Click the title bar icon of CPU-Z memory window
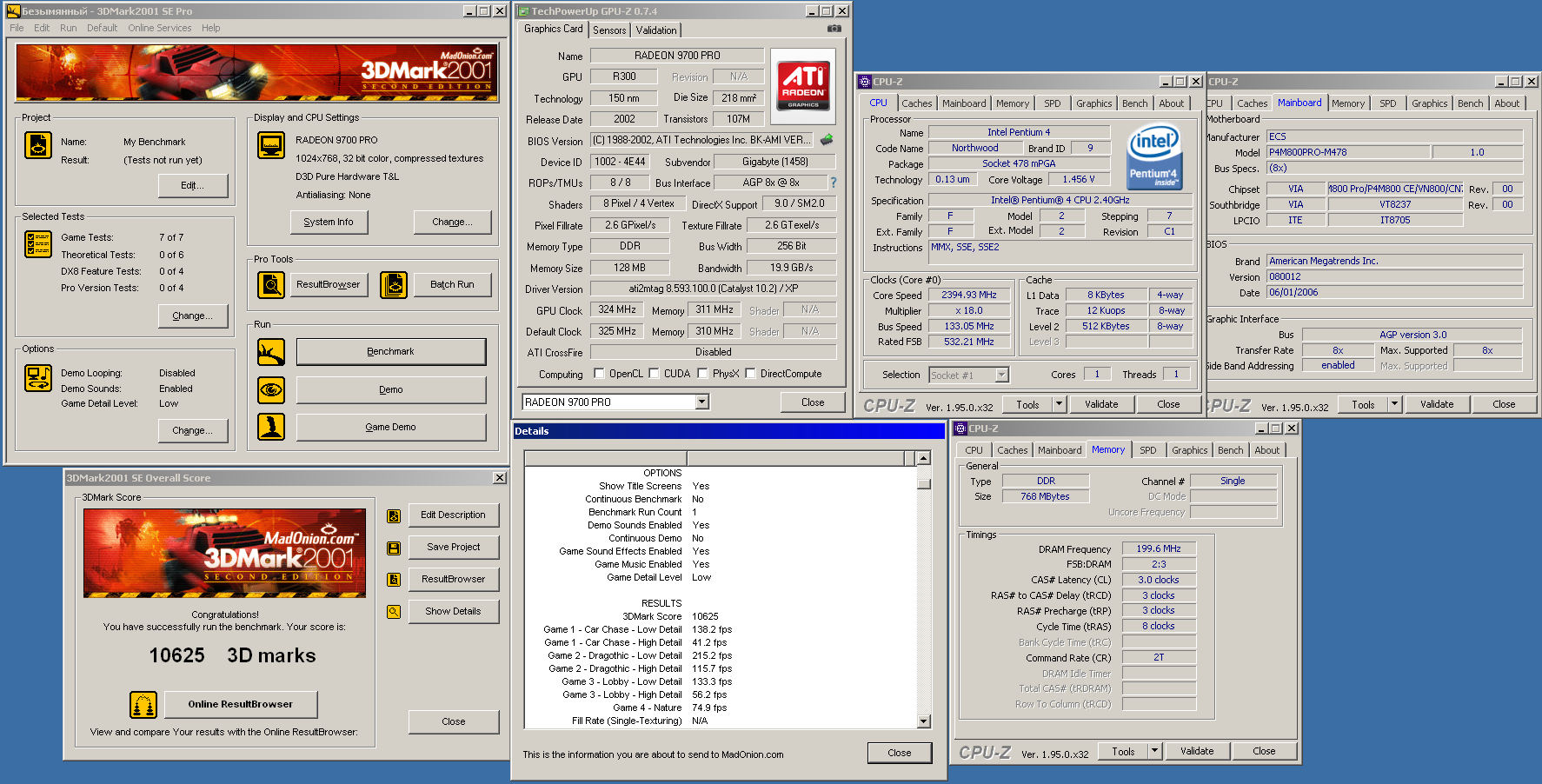Image resolution: width=1542 pixels, height=784 pixels. [x=960, y=429]
